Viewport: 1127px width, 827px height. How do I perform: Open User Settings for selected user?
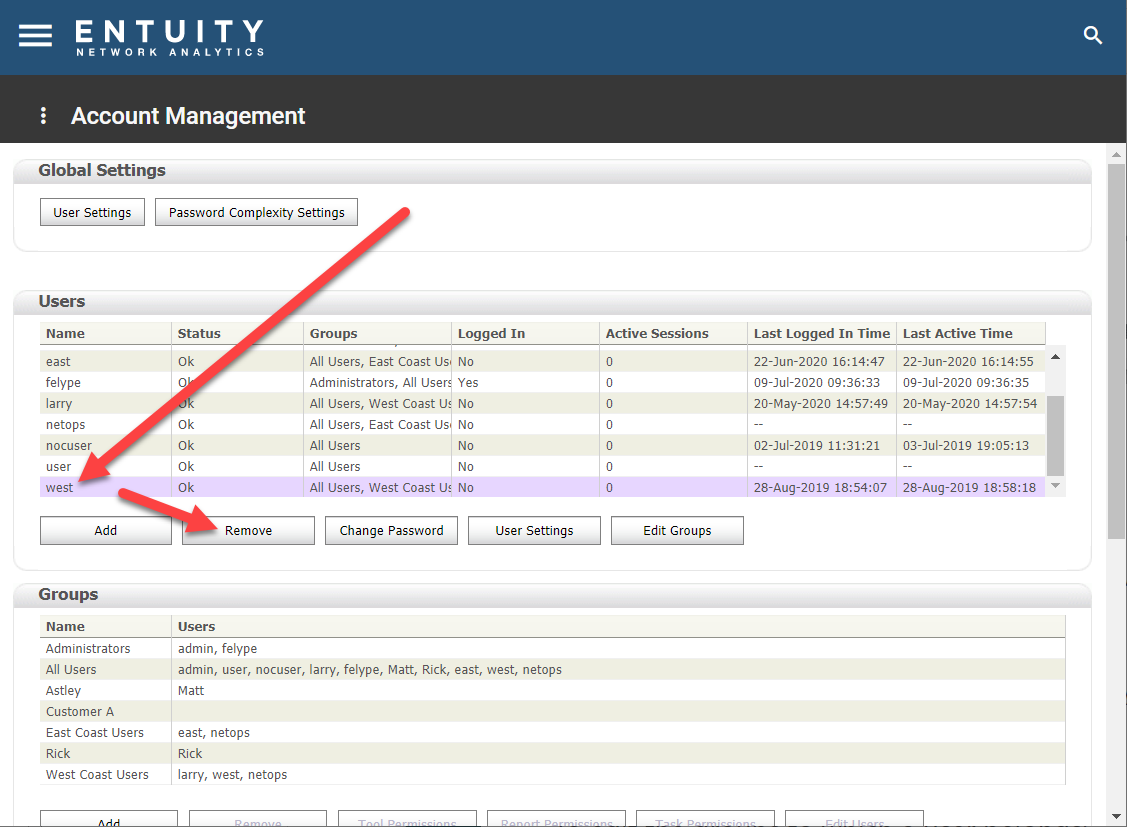pos(534,530)
